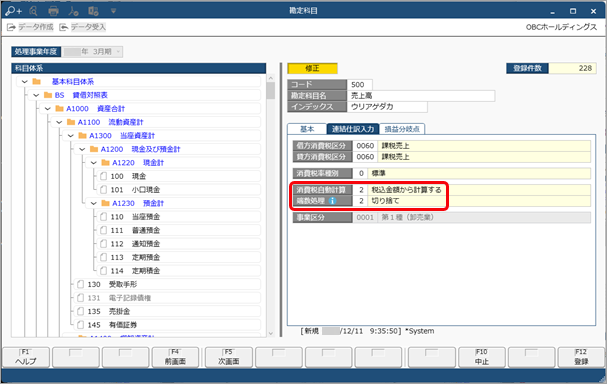The height and width of the screenshot is (384, 607).
Task: Select folder icon of A1220 現金計
Action: 106,163
